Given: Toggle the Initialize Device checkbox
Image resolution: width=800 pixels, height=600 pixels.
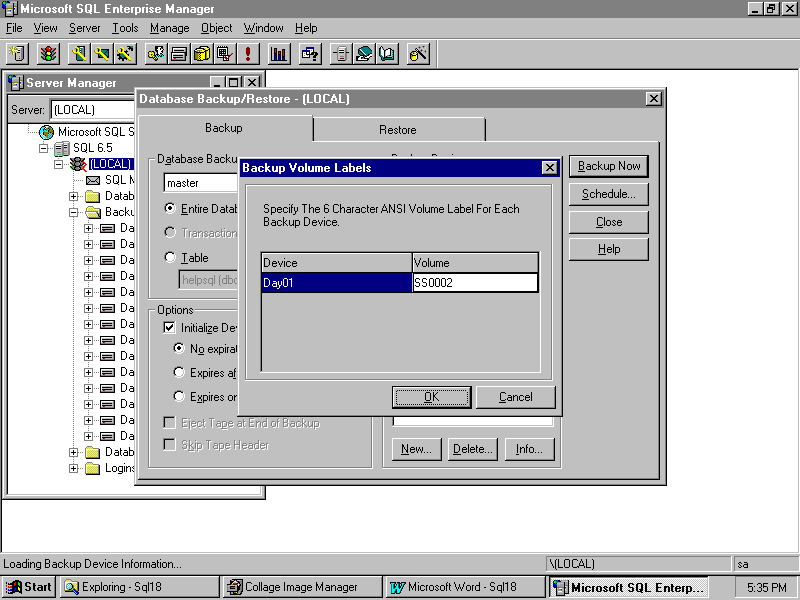Looking at the screenshot, I should tap(169, 327).
